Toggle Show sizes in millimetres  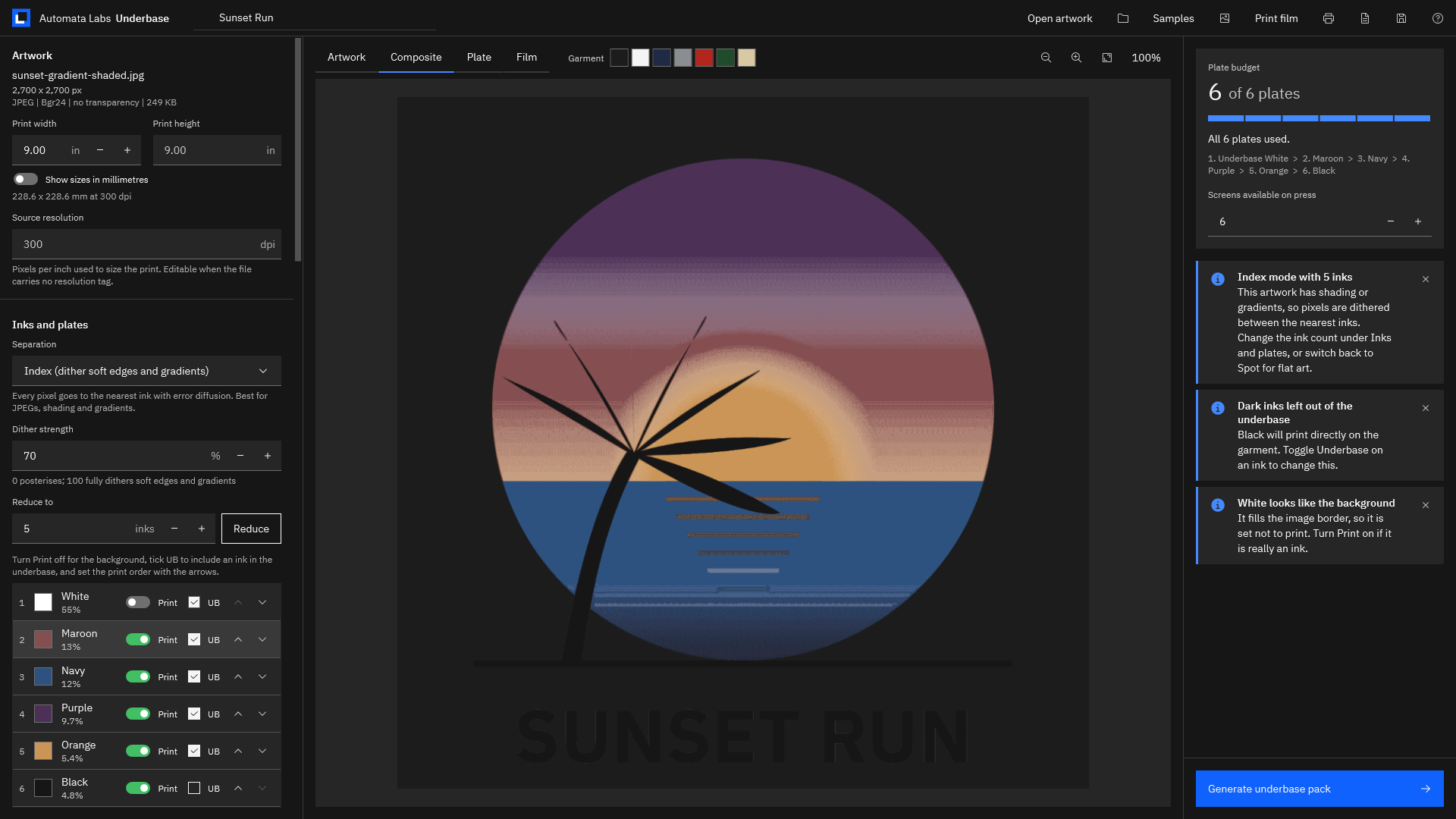pos(26,179)
